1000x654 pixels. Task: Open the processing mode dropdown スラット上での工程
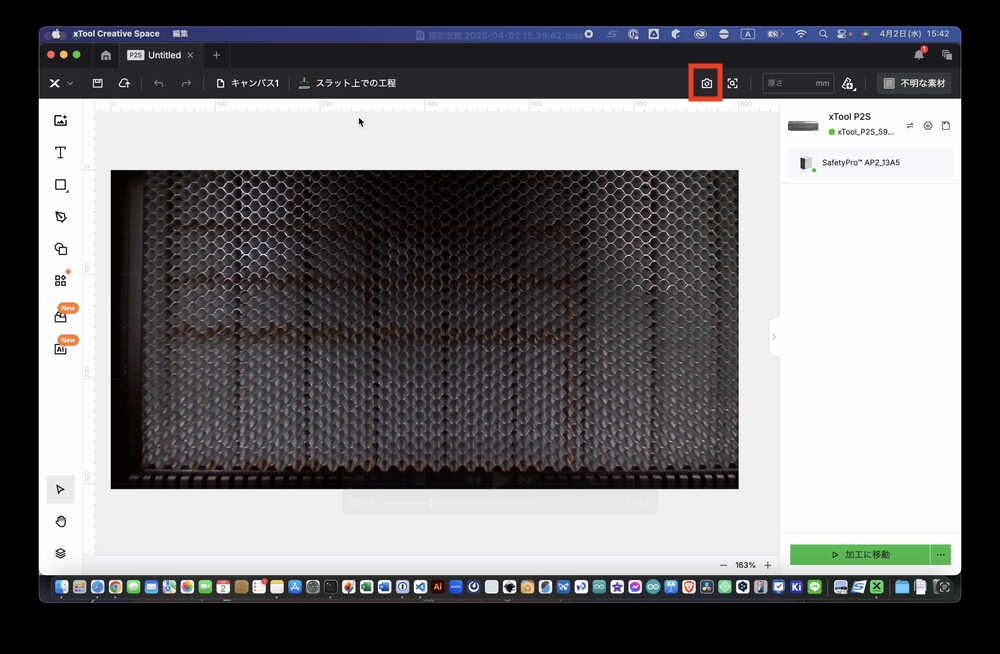[347, 83]
